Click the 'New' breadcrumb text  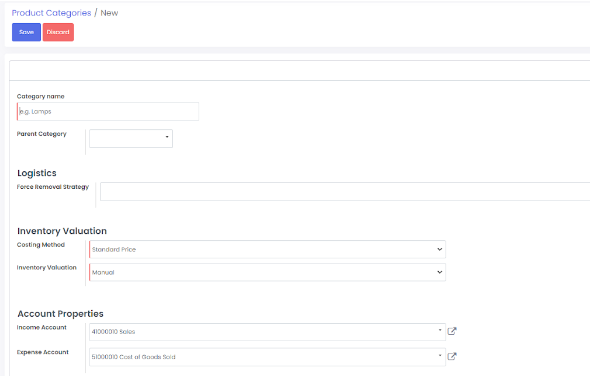click(x=109, y=13)
